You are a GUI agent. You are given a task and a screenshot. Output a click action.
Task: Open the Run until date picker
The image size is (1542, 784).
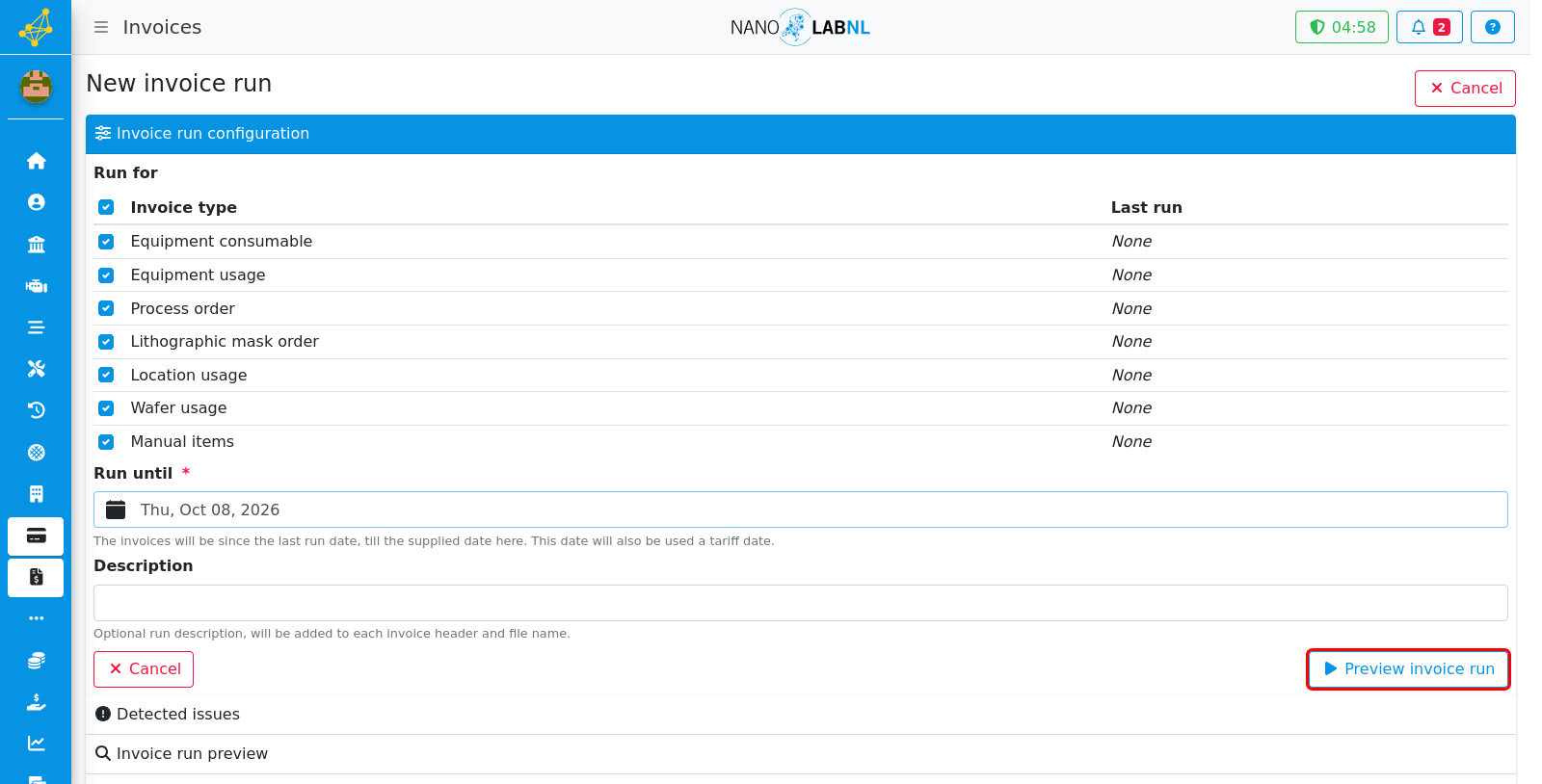point(800,510)
